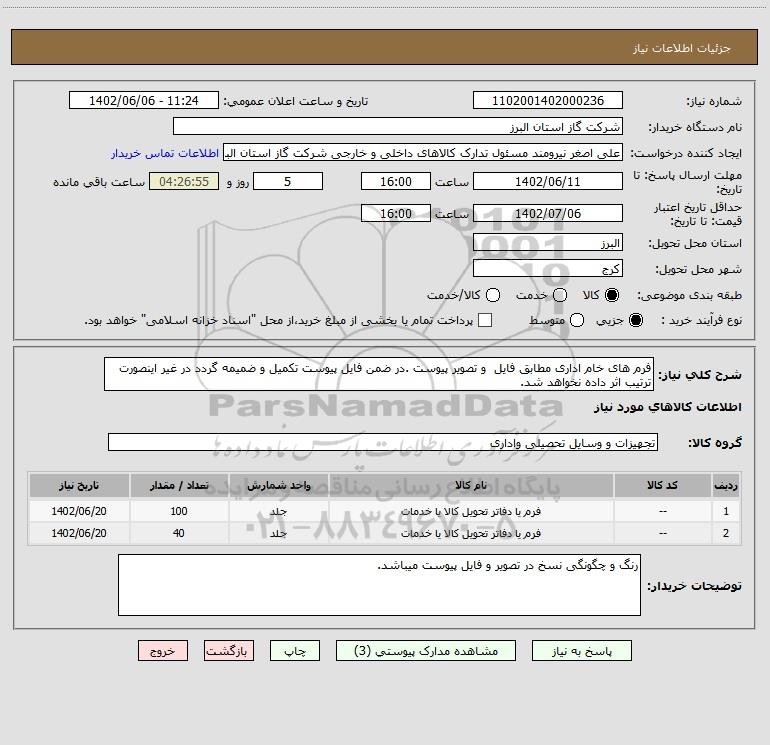Viewport: 770px width, 745px height.
Task: Click the تعداد / مقدار column header
Action: (179, 485)
